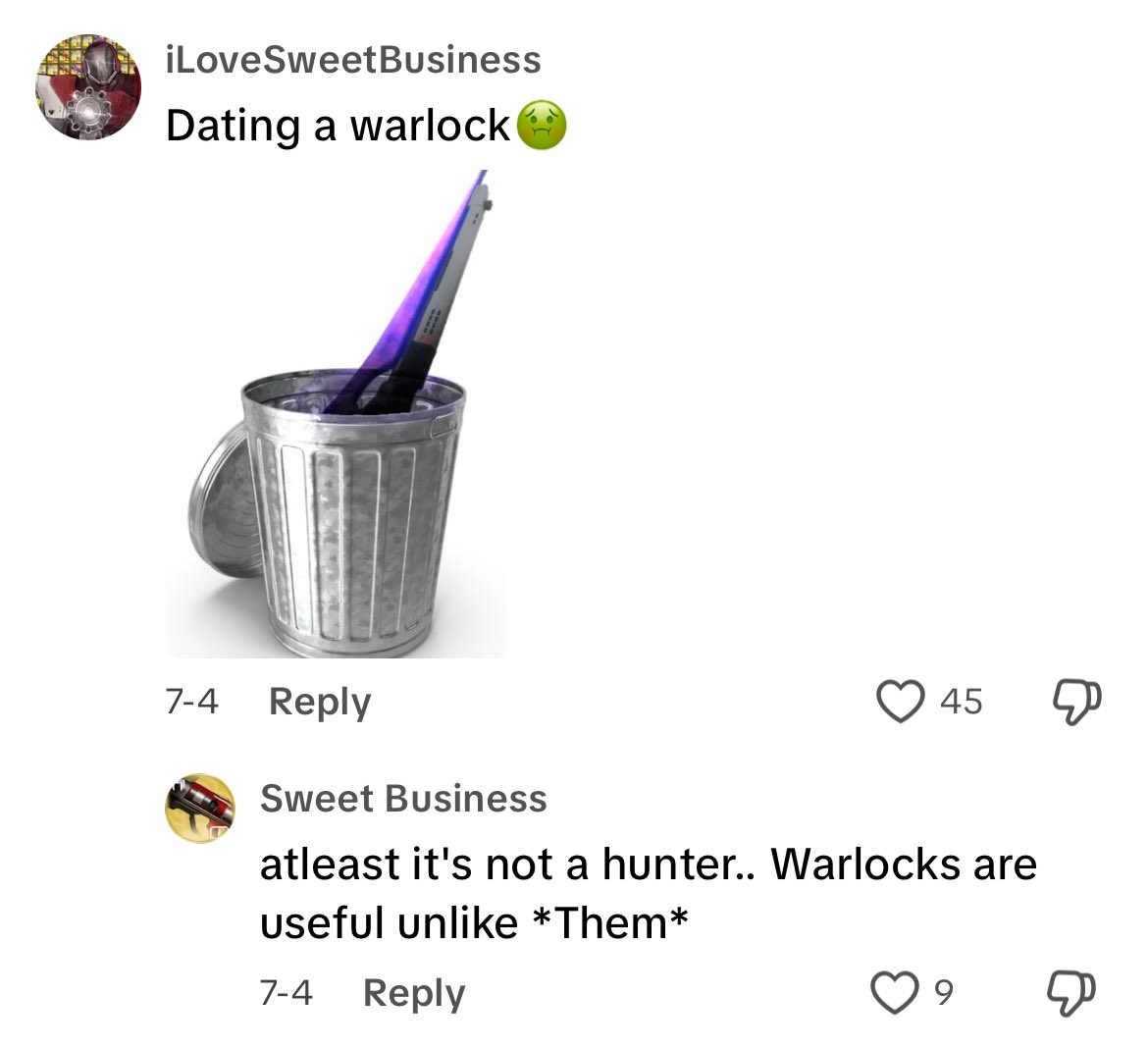The image size is (1148, 1048).
Task: Select the "atleast it's not a hunter" text
Action: (x=498, y=865)
